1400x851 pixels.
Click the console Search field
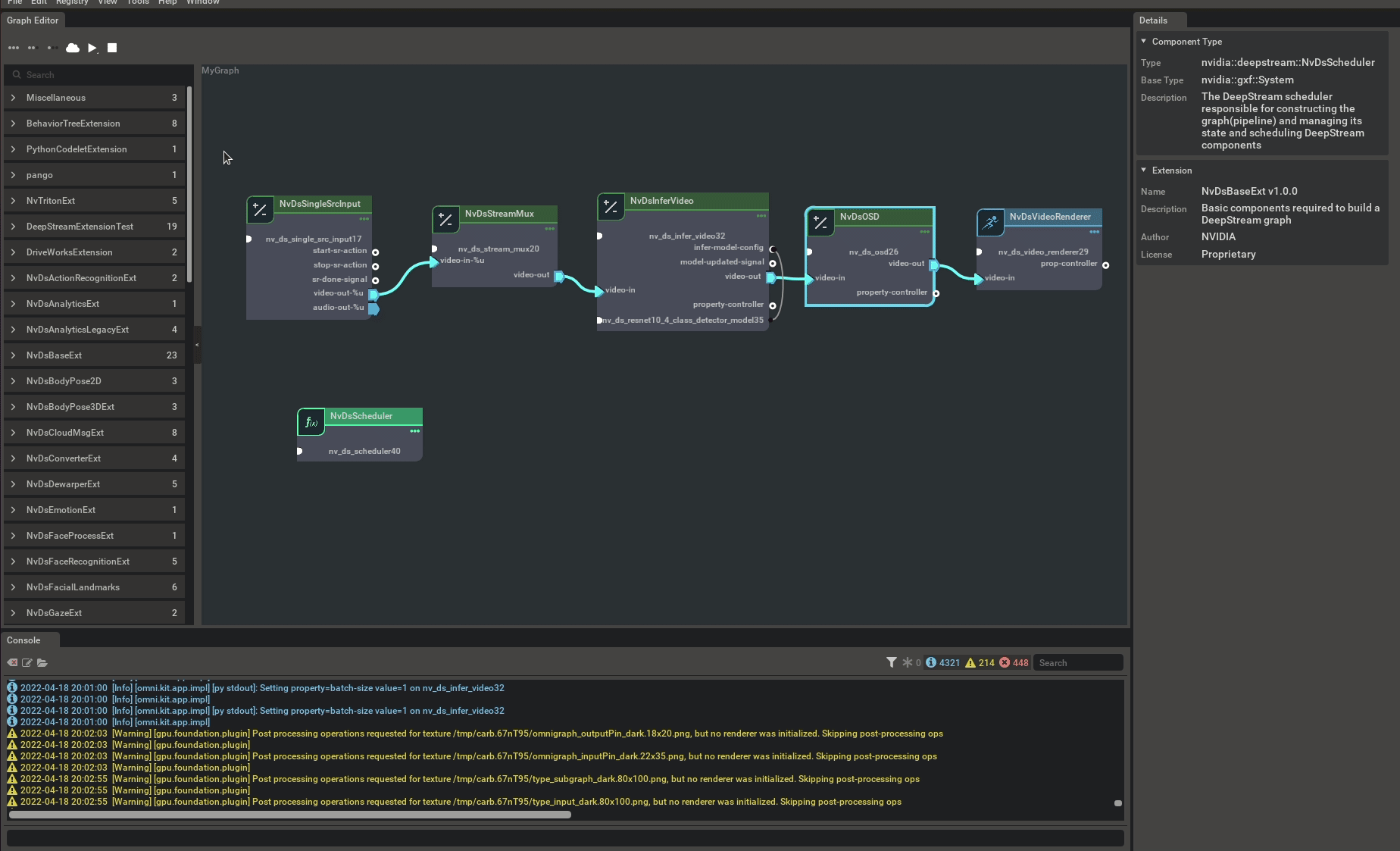click(1078, 662)
